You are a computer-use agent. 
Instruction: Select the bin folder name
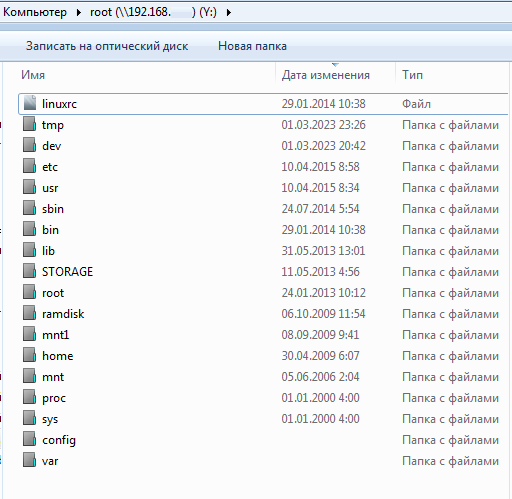[50, 230]
